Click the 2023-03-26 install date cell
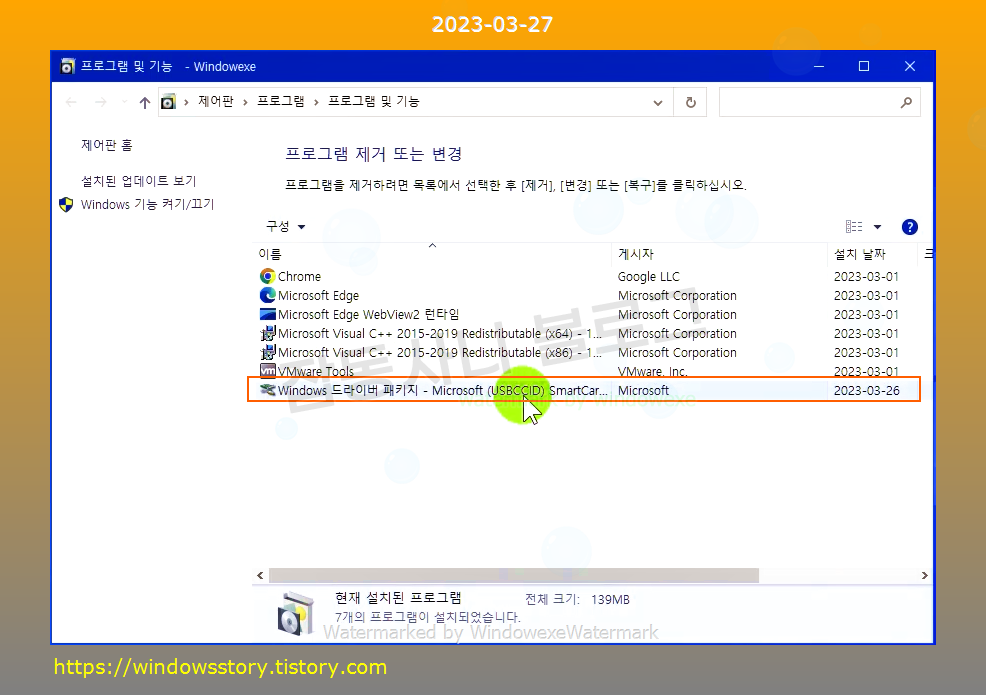This screenshot has height=695, width=986. point(867,391)
